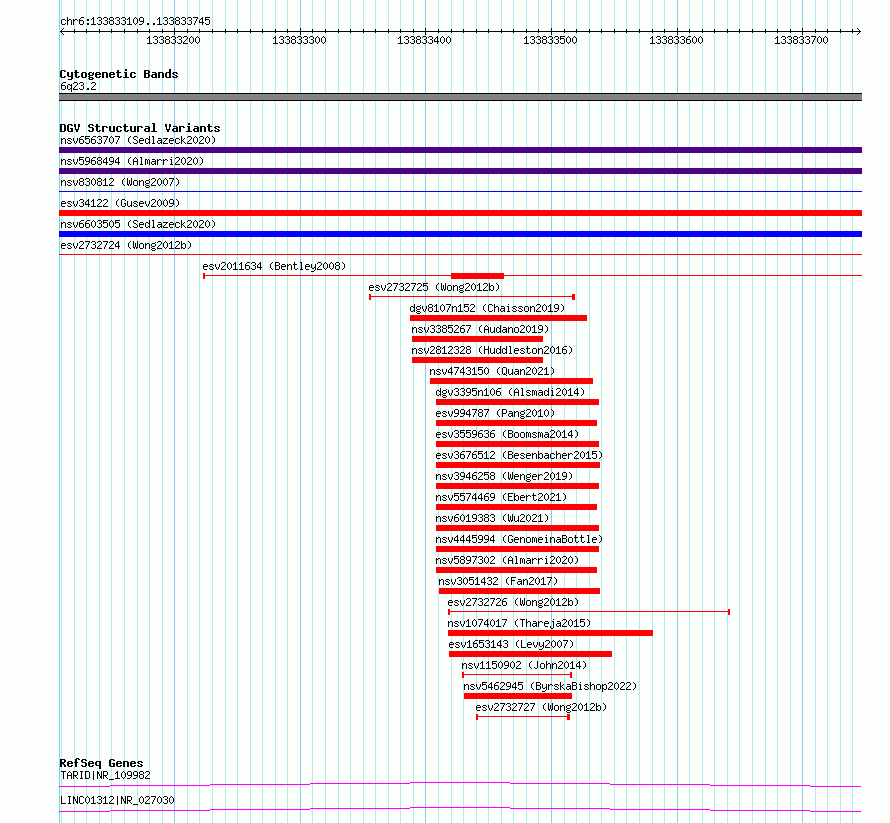The width and height of the screenshot is (890, 823).
Task: Select nsv5897302 (Almarri2020) label
Action: click(507, 560)
